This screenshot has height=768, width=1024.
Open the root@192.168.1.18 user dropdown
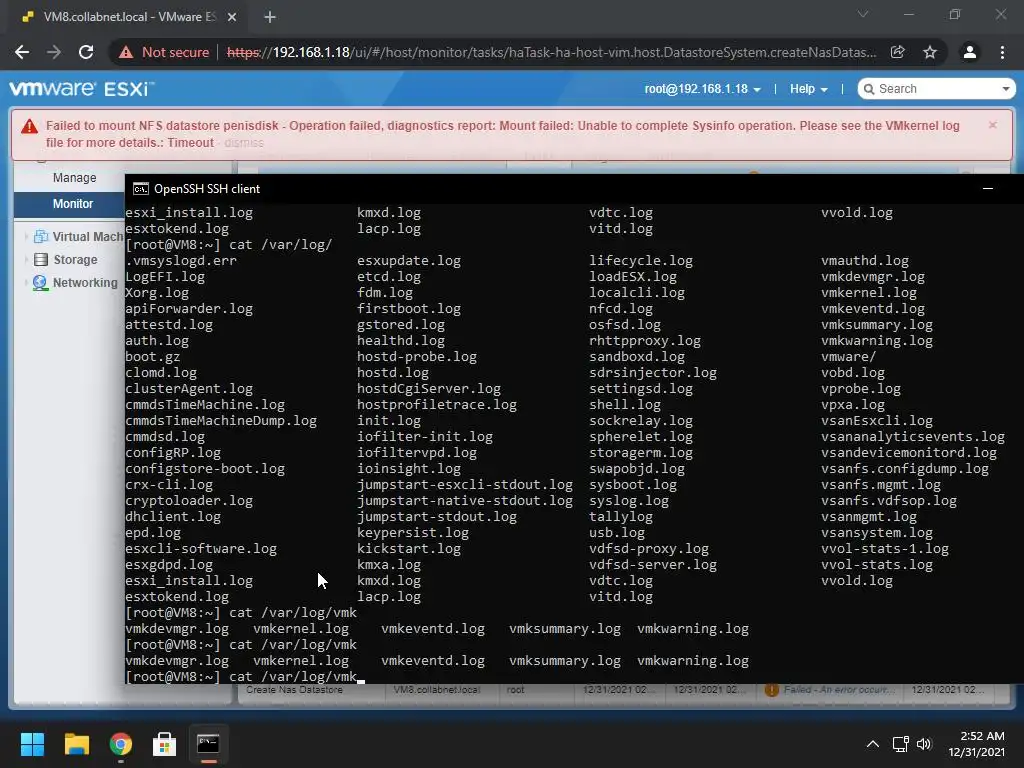(702, 89)
